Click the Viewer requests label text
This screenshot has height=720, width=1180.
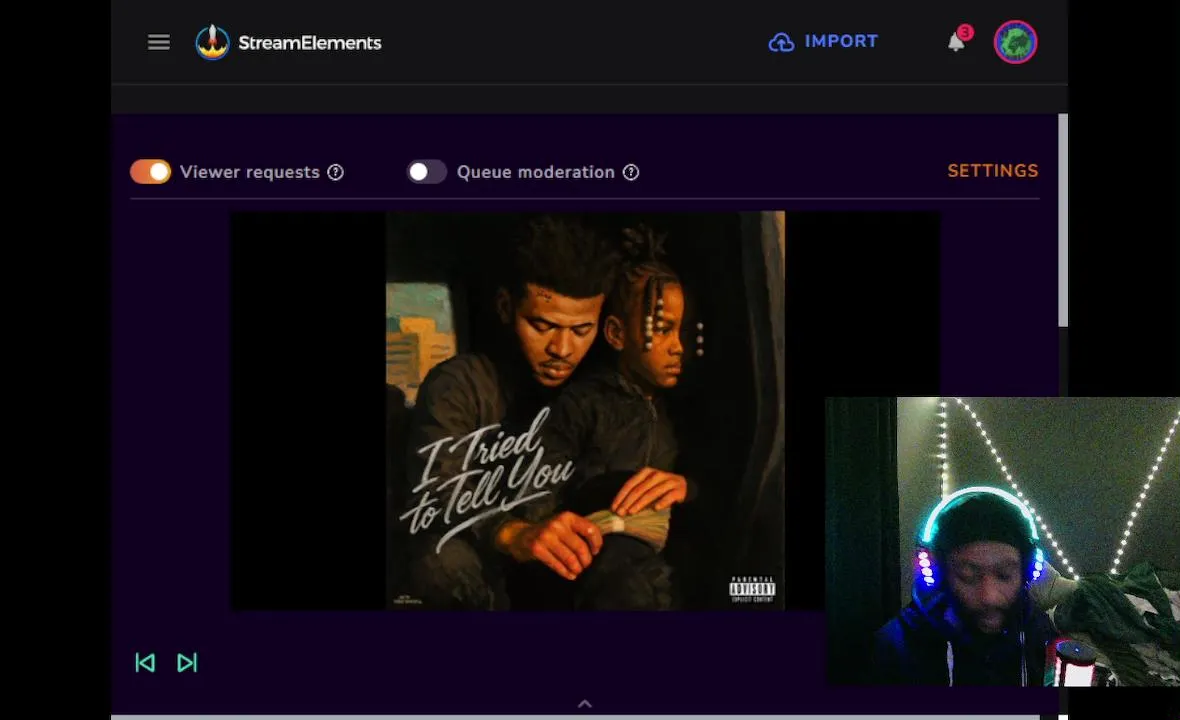click(x=250, y=172)
